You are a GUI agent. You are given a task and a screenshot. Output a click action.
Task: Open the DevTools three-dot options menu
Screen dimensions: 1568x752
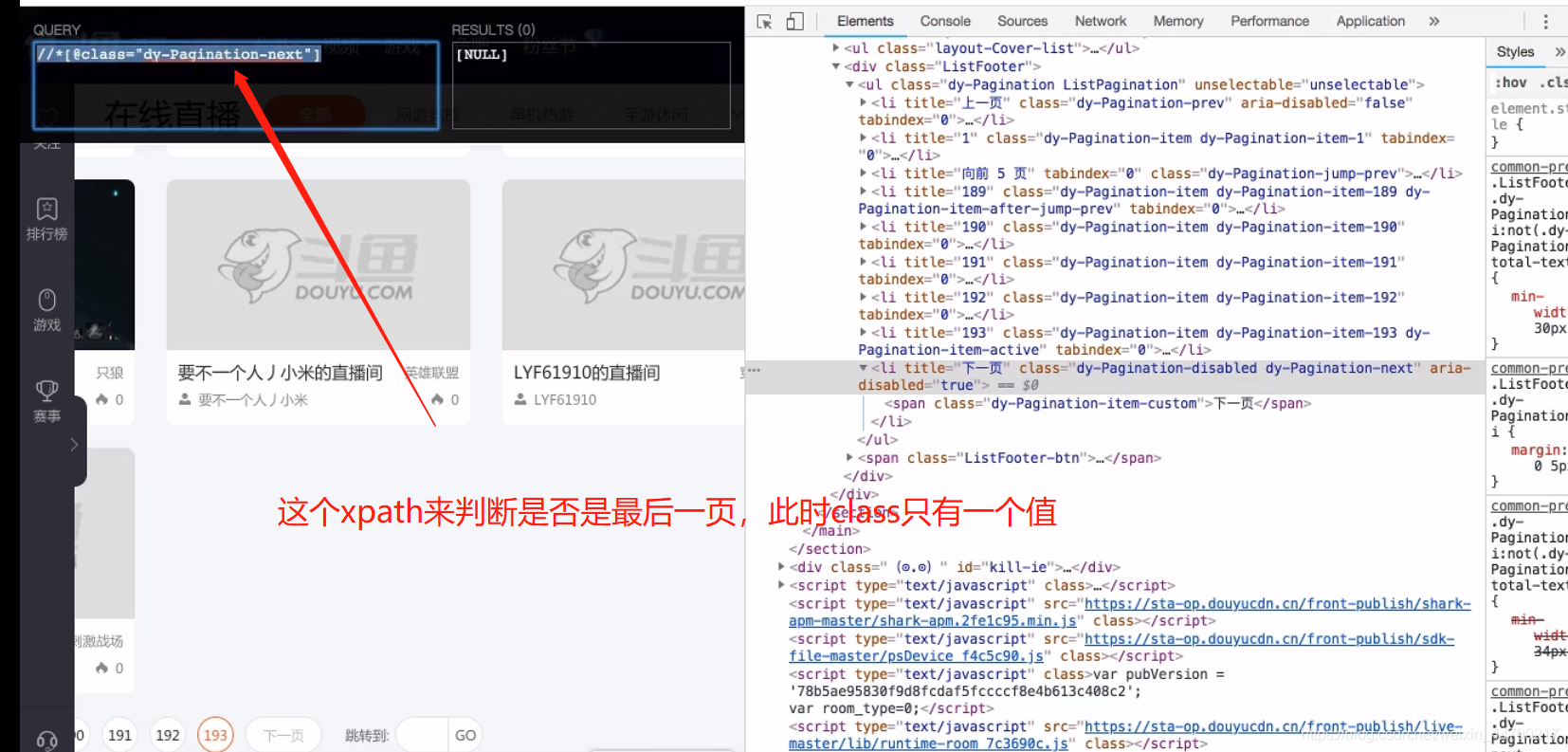tap(1545, 21)
